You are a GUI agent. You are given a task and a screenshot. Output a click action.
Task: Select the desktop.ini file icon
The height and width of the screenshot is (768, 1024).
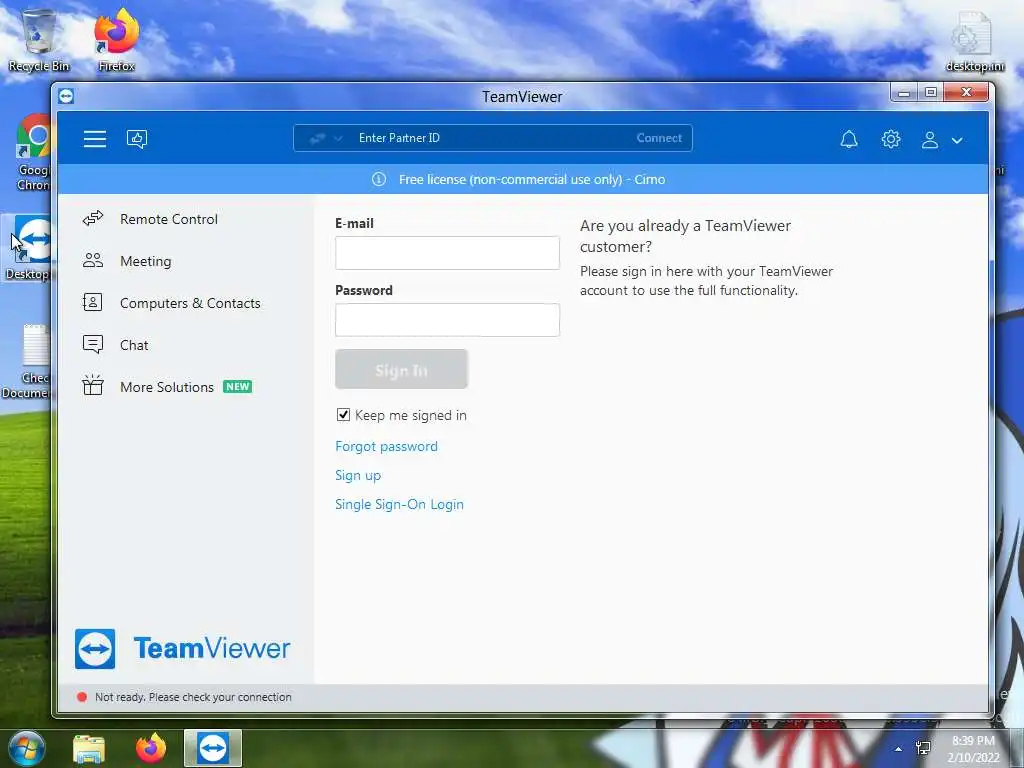pos(974,42)
